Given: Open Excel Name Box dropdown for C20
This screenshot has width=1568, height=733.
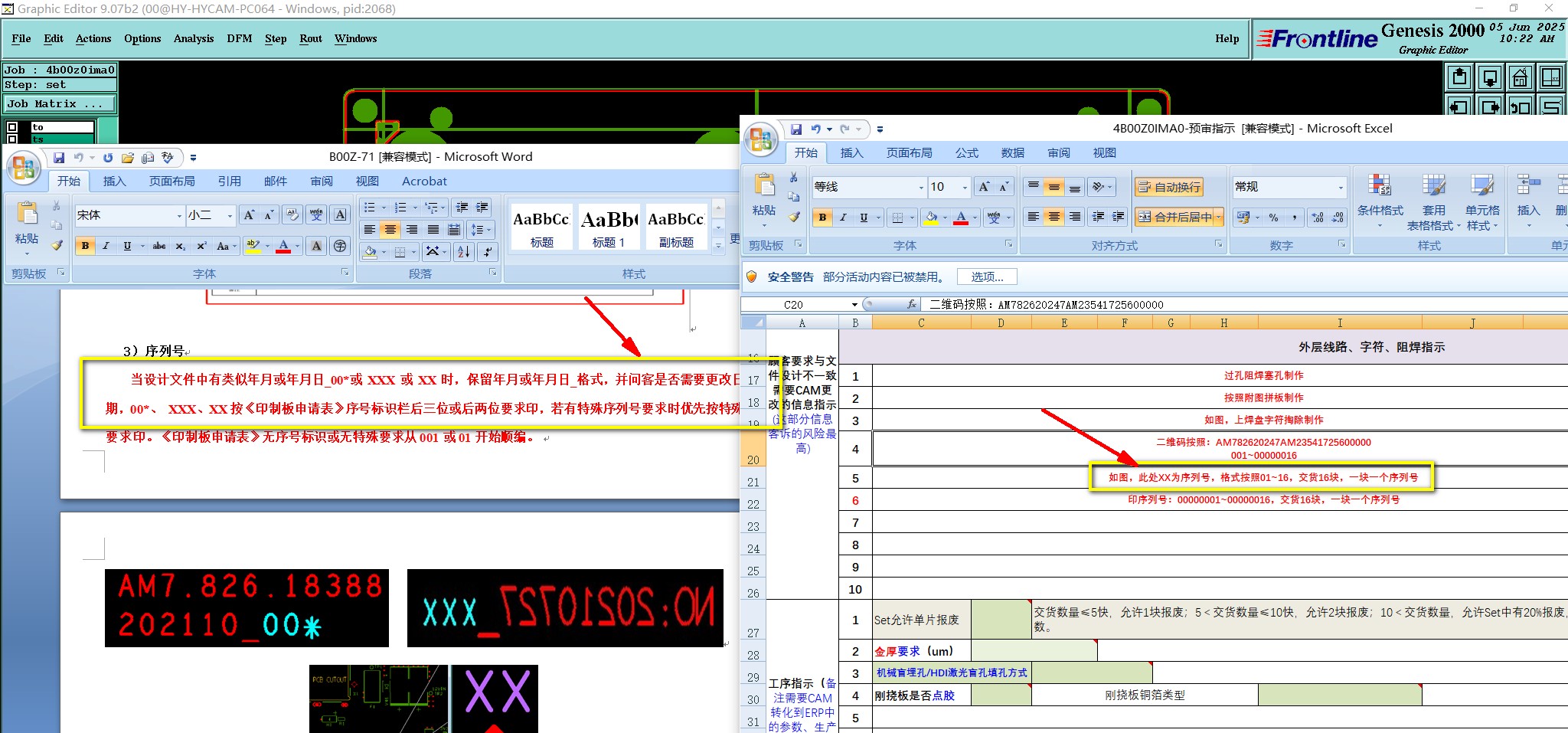Looking at the screenshot, I should coord(854,305).
